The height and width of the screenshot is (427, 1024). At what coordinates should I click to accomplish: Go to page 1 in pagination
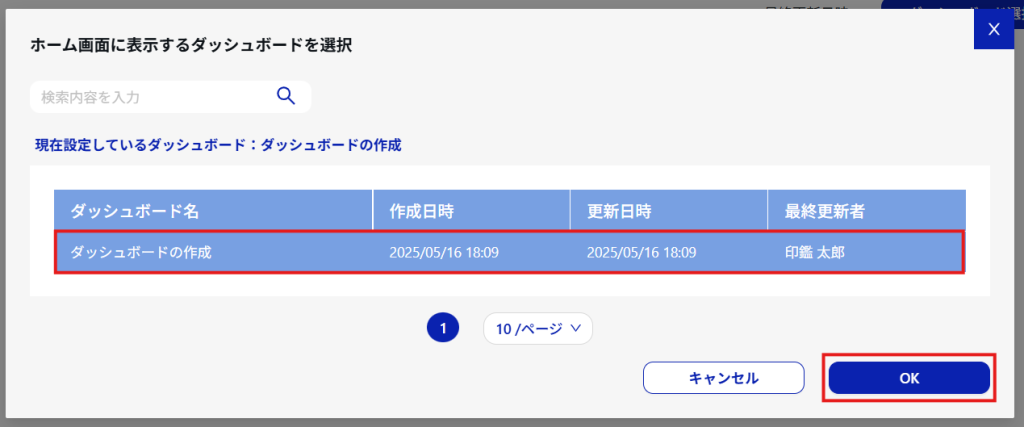tap(443, 328)
